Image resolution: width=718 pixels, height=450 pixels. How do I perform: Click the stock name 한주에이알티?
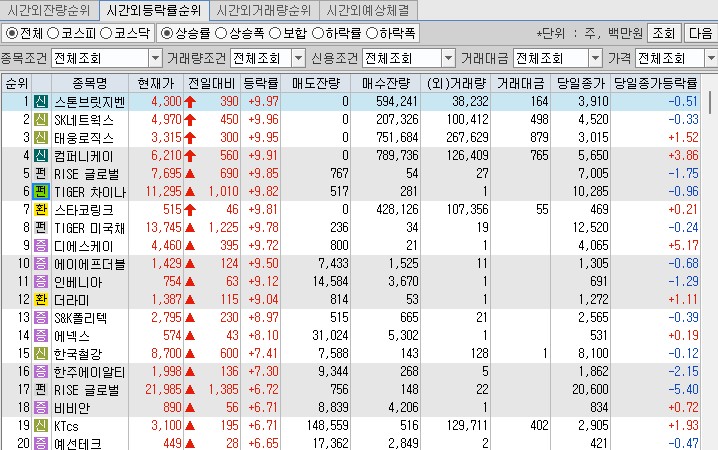point(90,372)
